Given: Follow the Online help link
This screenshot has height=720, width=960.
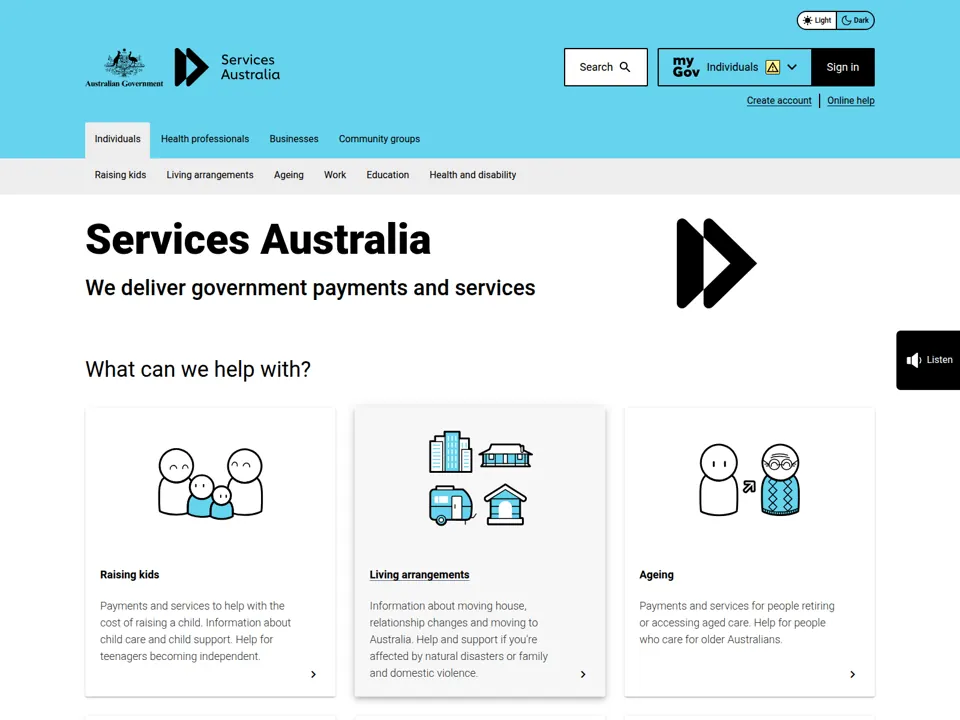Looking at the screenshot, I should [851, 100].
